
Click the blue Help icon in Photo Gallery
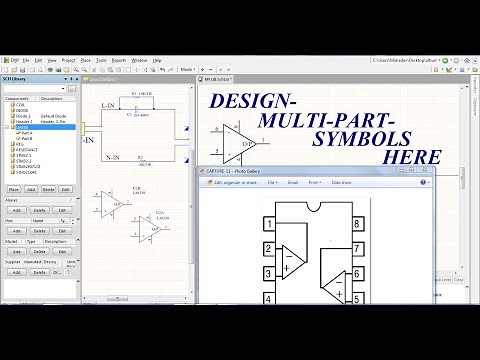(x=423, y=182)
